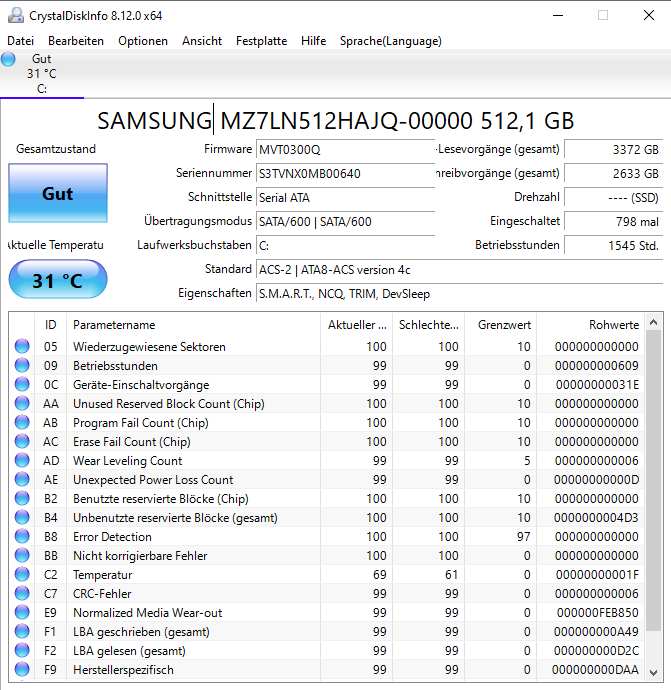Image resolution: width=671 pixels, height=690 pixels.
Task: Click the Seriennummer field S3TVNX0MB00640
Action: click(345, 173)
